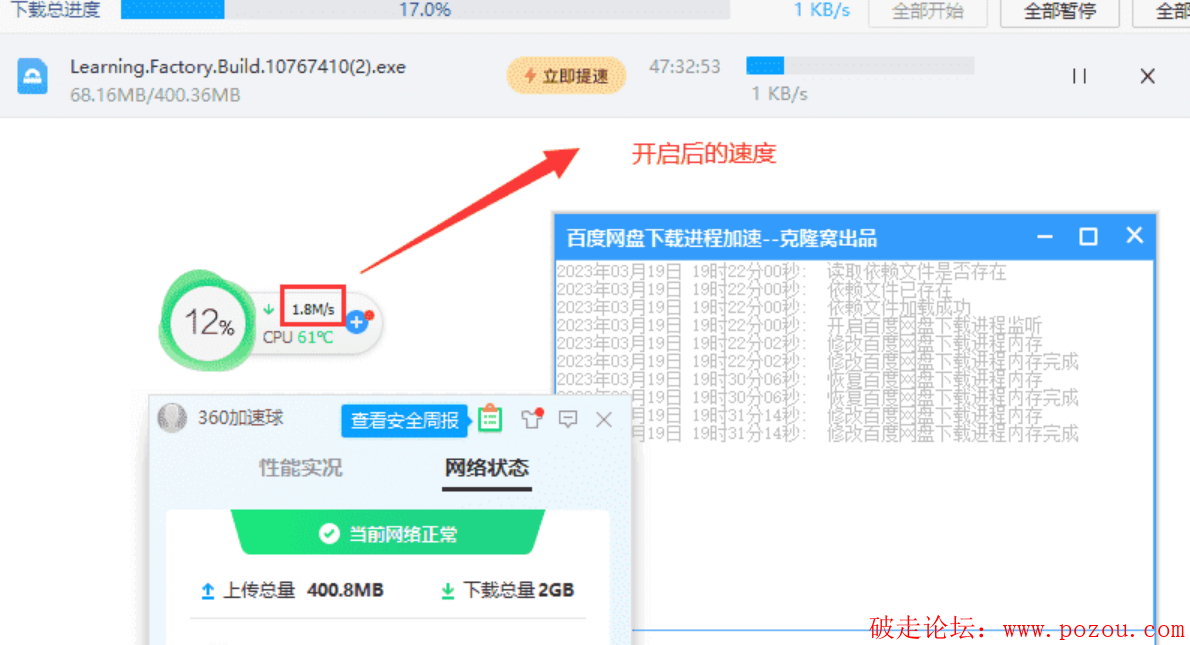Click the 下载总进度 label
The image size is (1190, 645).
click(x=55, y=10)
